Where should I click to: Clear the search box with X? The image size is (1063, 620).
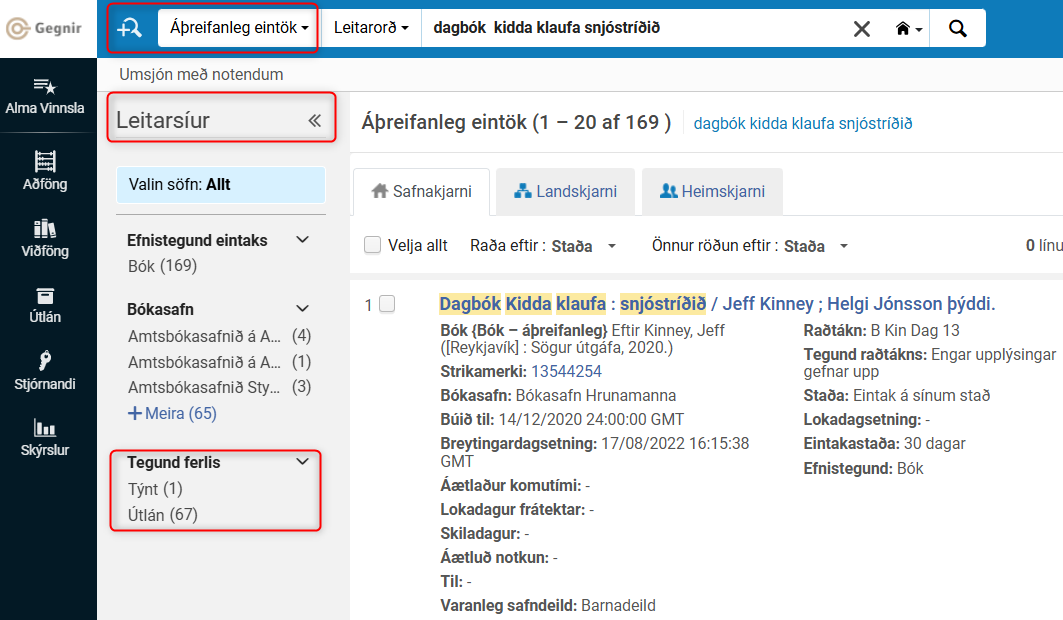(862, 28)
